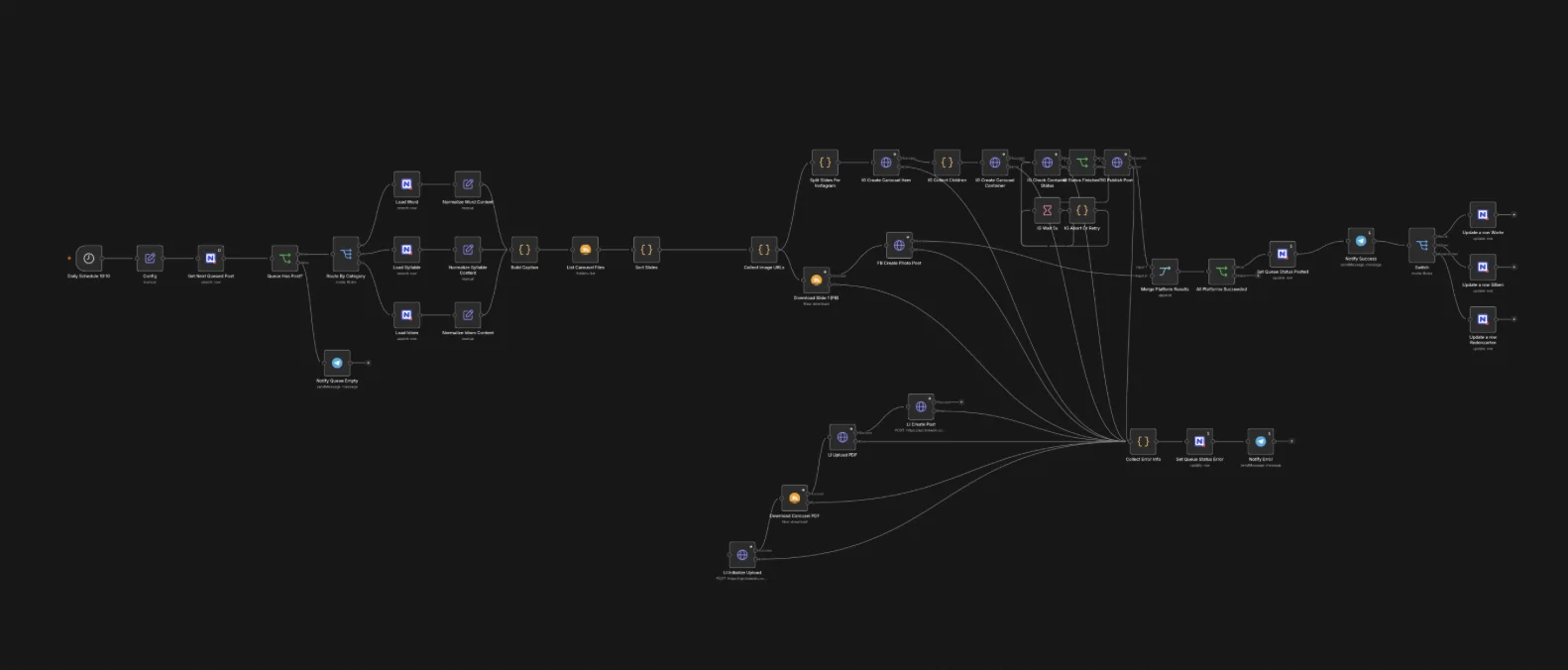Select the Route By Category switch node
This screenshot has height=670, width=1568.
pyautogui.click(x=346, y=255)
